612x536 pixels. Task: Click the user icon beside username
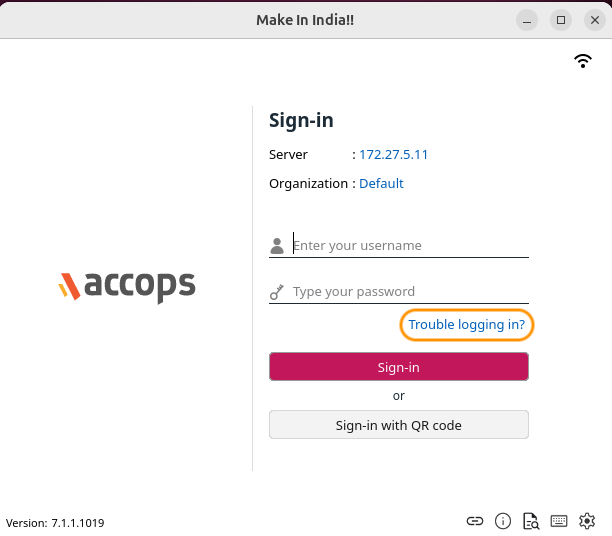click(277, 246)
